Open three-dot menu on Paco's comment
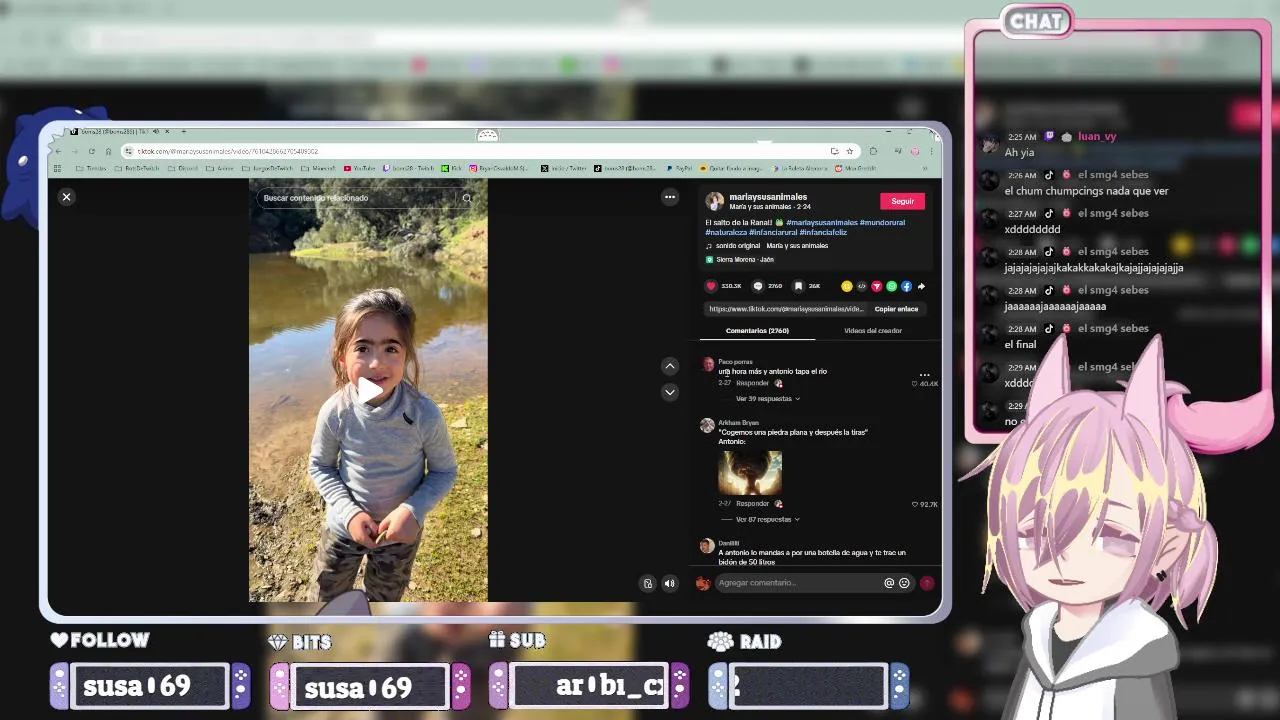Viewport: 1280px width, 720px height. (925, 375)
